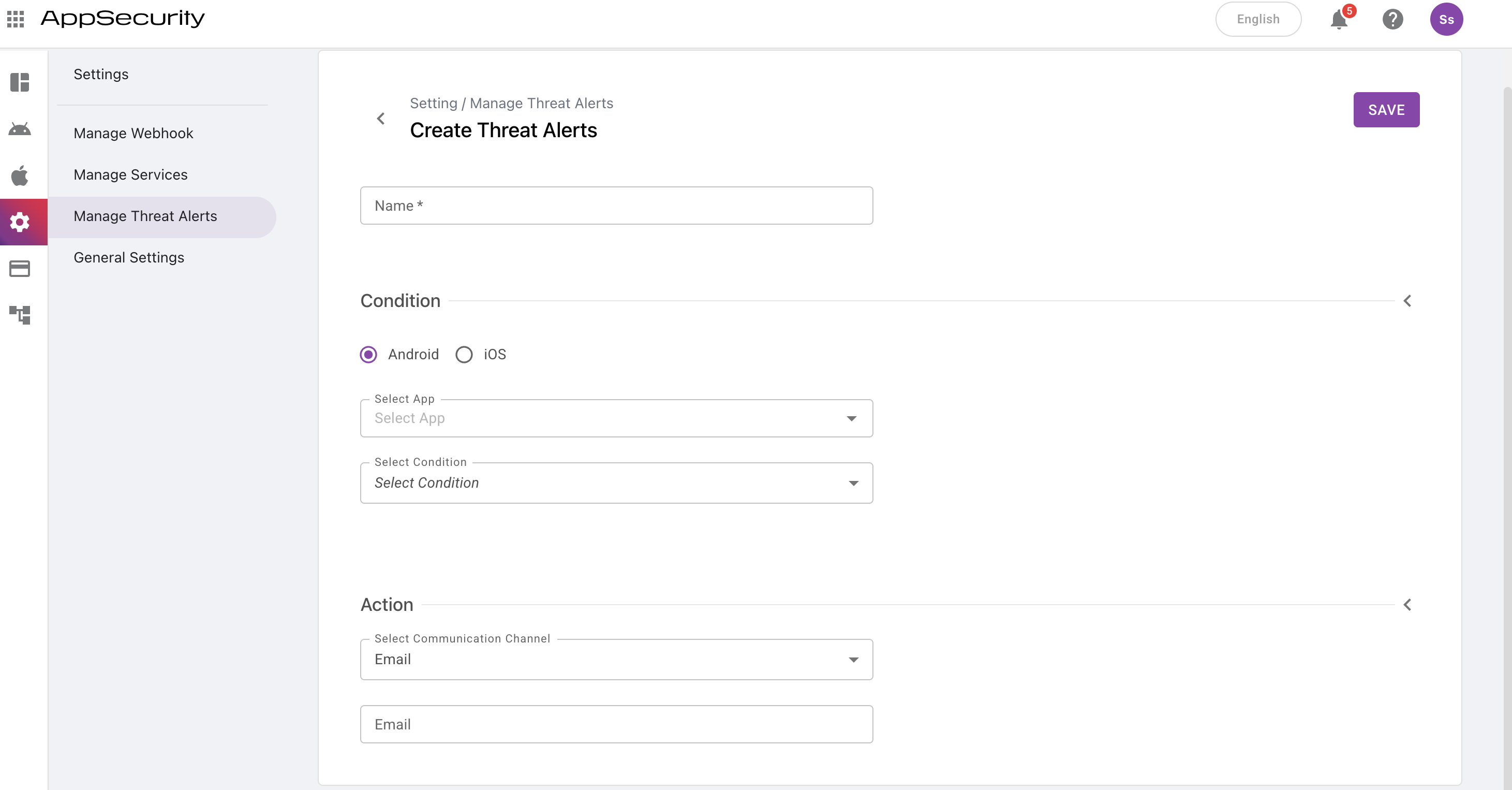Open the Select App dropdown
This screenshot has width=1512, height=790.
point(616,418)
